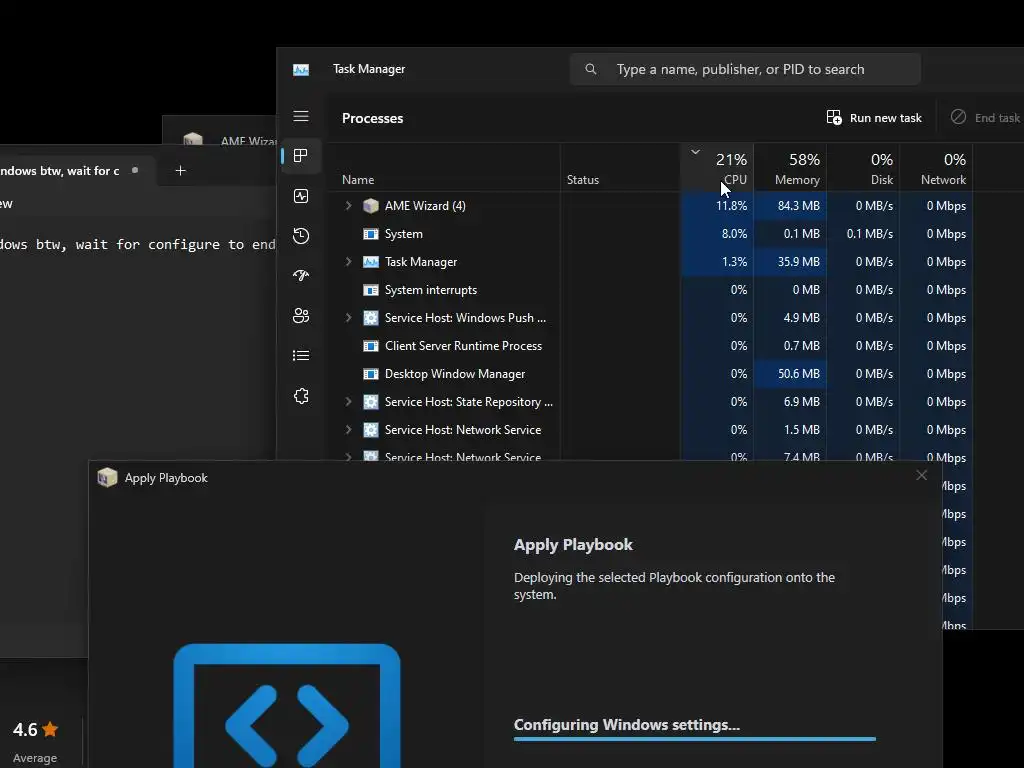This screenshot has height=768, width=1024.
Task: Click Task Manager's 35.9 MB memory value
Action: 799,262
